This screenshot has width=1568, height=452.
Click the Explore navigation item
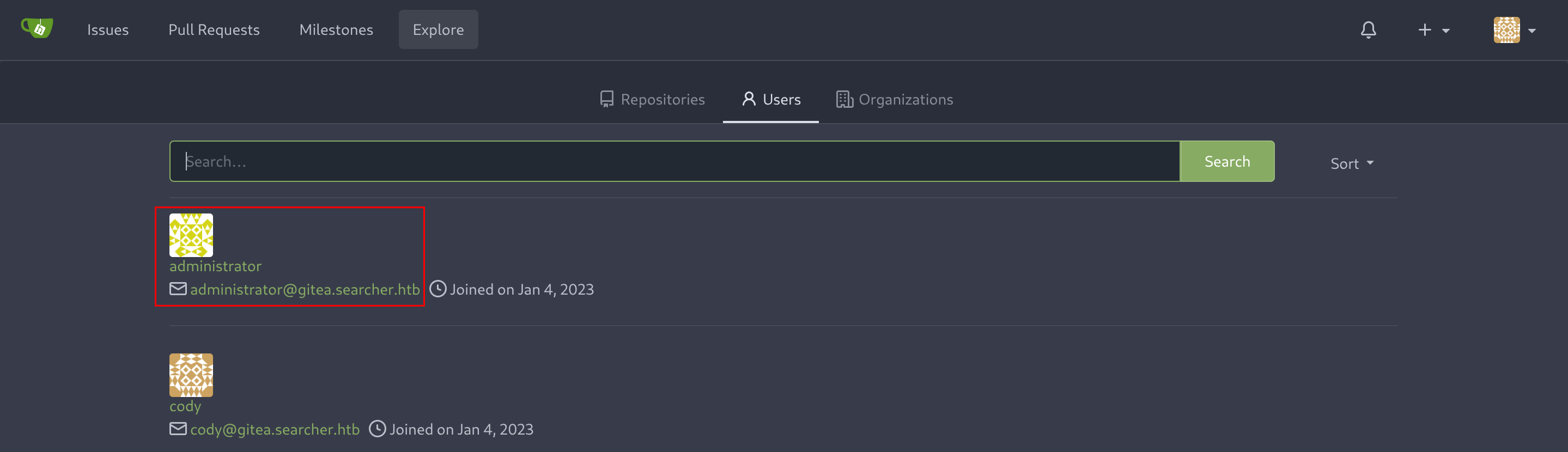[438, 30]
